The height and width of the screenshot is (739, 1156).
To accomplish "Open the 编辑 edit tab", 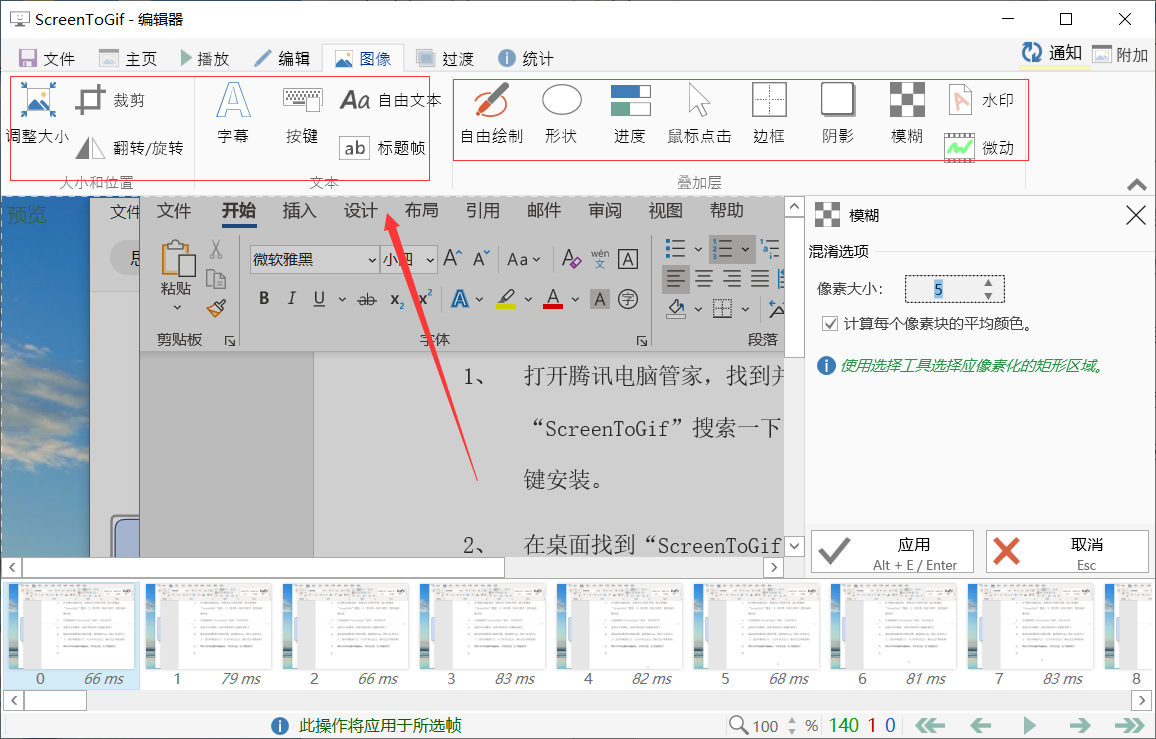I will [x=282, y=58].
